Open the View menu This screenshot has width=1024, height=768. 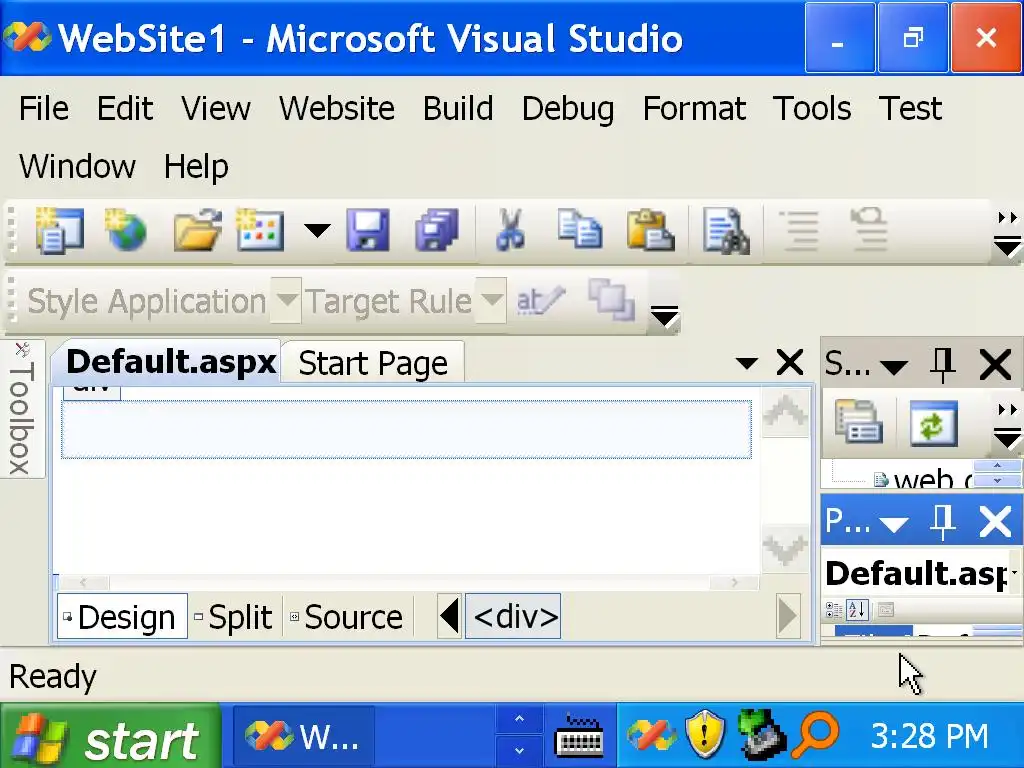click(216, 108)
